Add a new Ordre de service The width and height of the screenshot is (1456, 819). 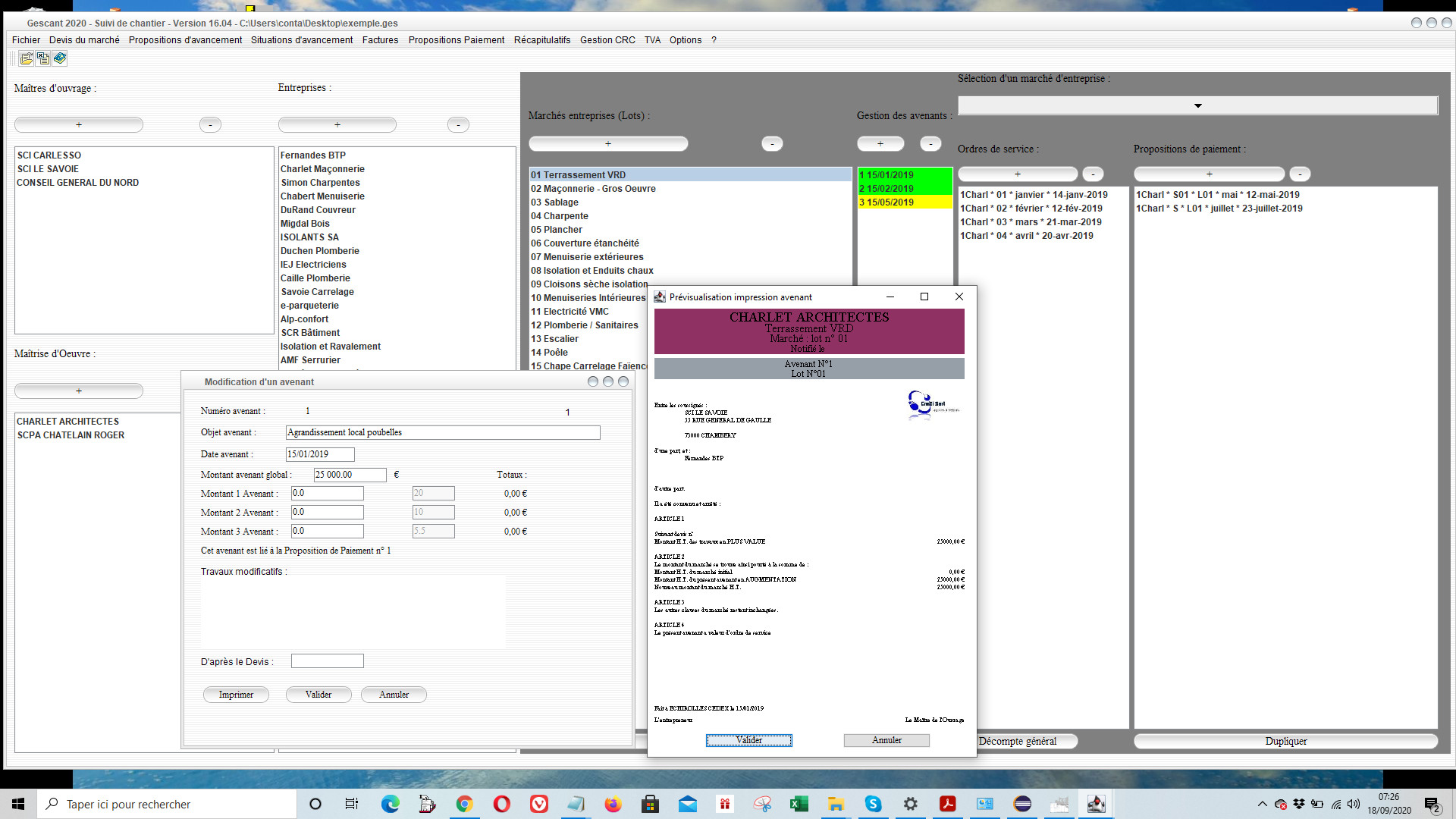1018,174
